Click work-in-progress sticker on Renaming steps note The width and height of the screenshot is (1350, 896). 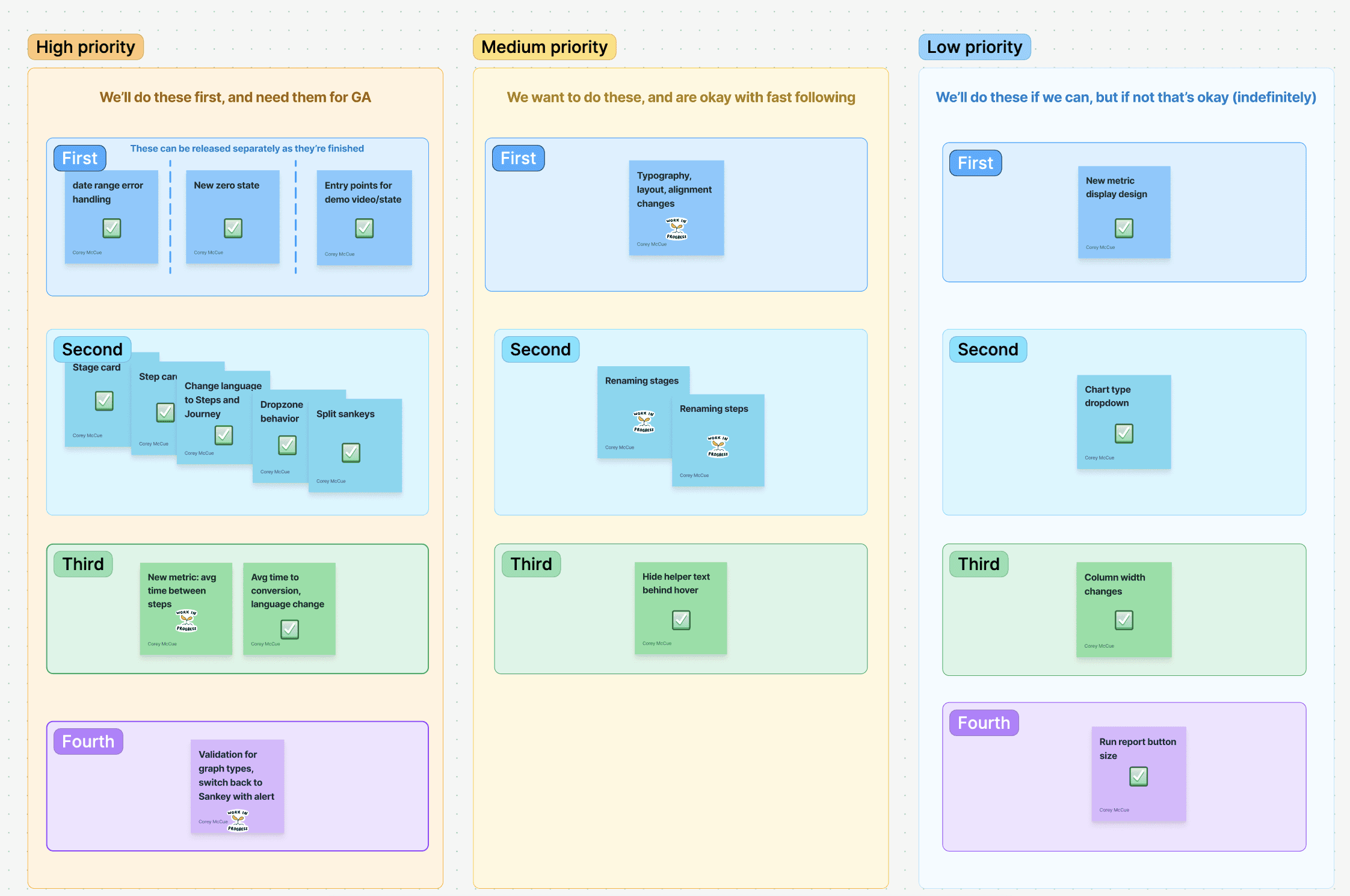coord(718,446)
